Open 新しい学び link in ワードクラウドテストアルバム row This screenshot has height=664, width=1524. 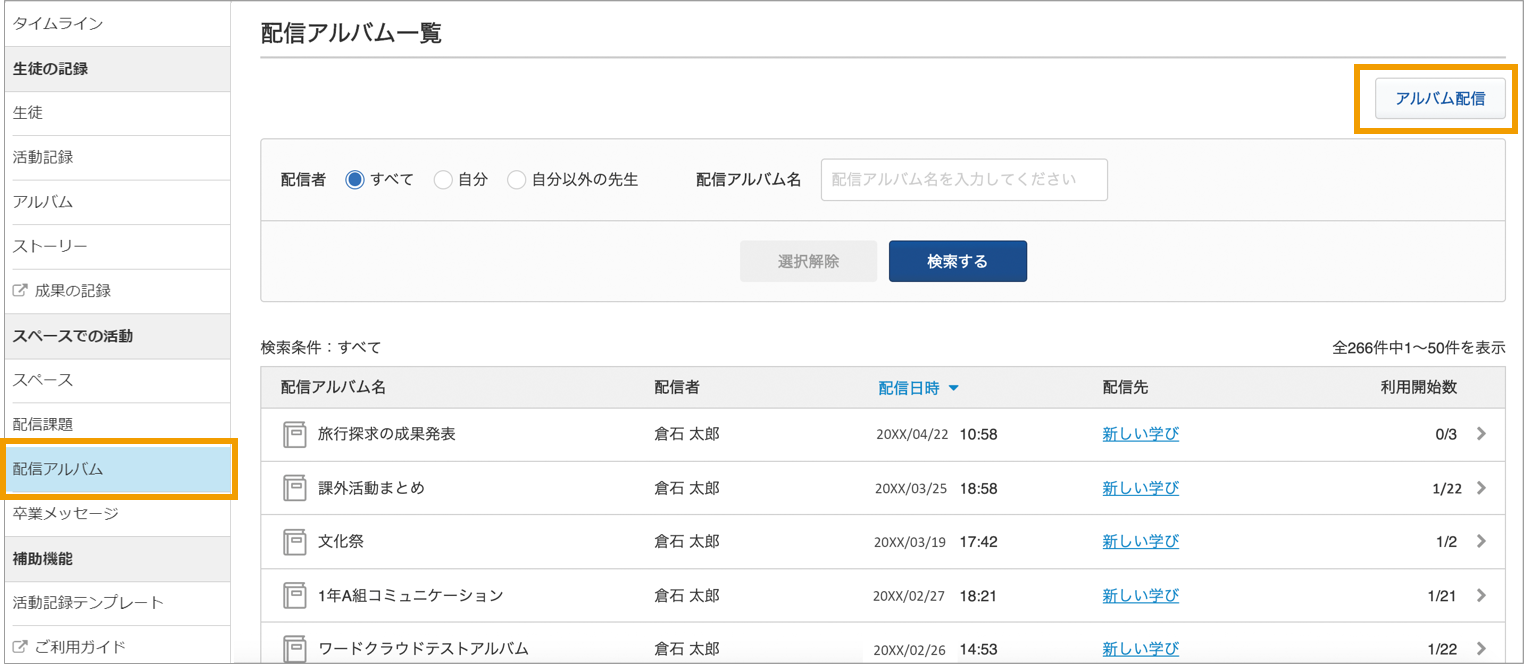(x=1141, y=648)
